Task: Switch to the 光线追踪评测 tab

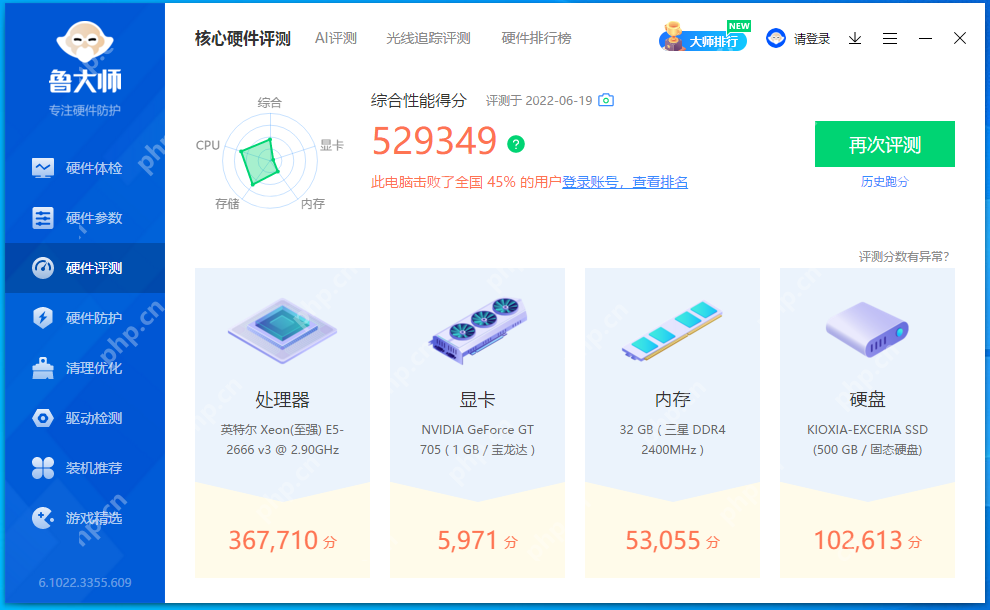Action: (427, 37)
